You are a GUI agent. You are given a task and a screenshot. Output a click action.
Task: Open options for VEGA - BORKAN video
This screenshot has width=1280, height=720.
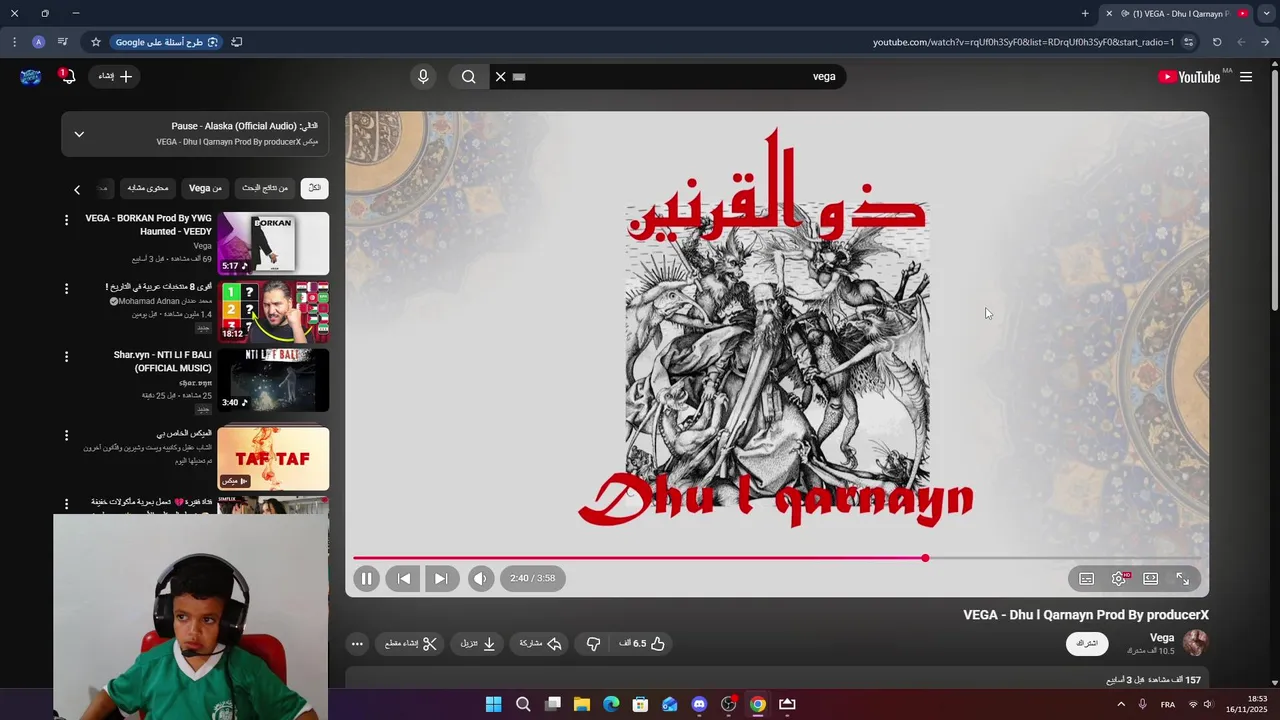tap(67, 220)
